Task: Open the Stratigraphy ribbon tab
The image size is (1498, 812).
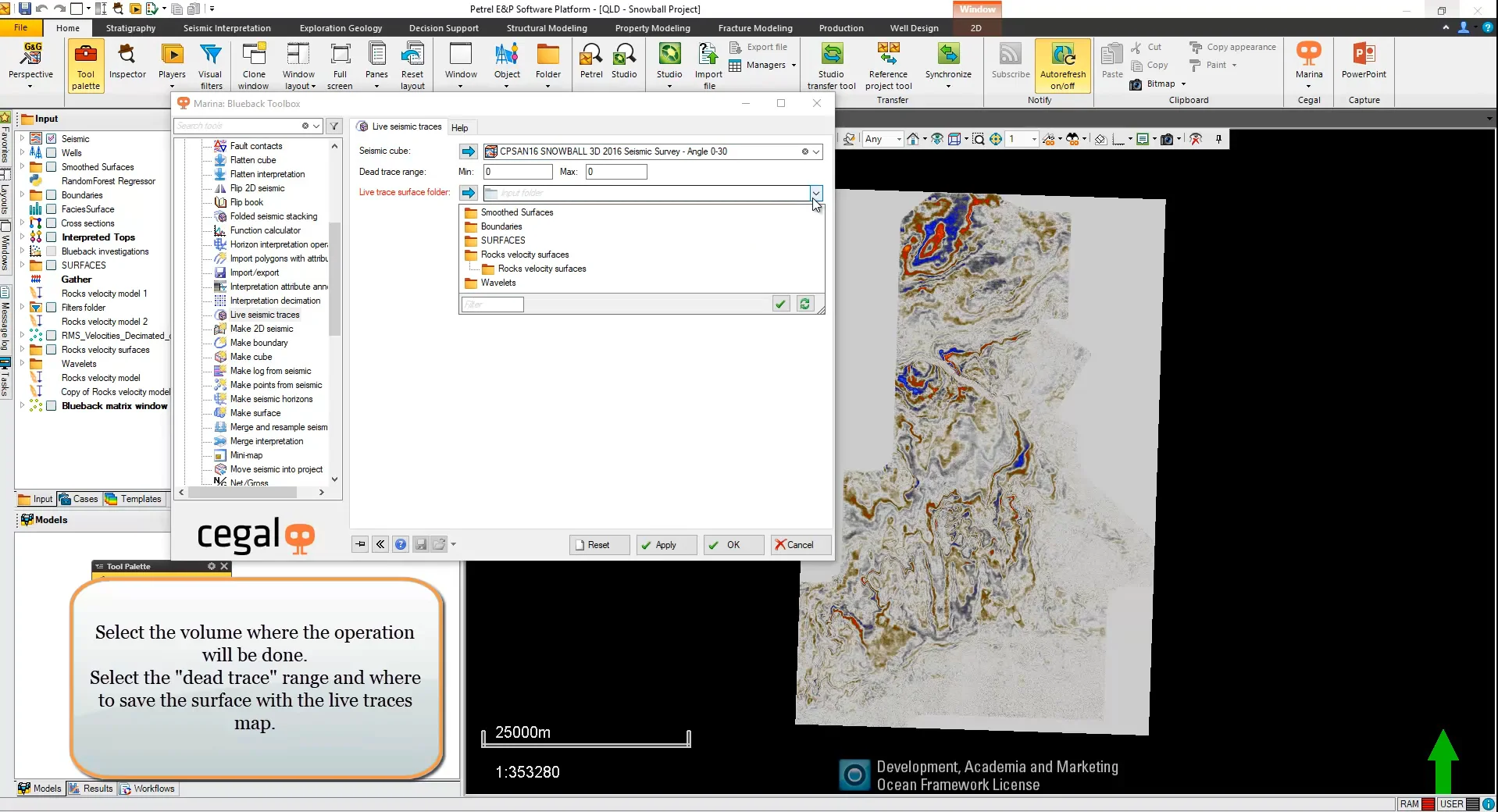Action: pyautogui.click(x=130, y=27)
